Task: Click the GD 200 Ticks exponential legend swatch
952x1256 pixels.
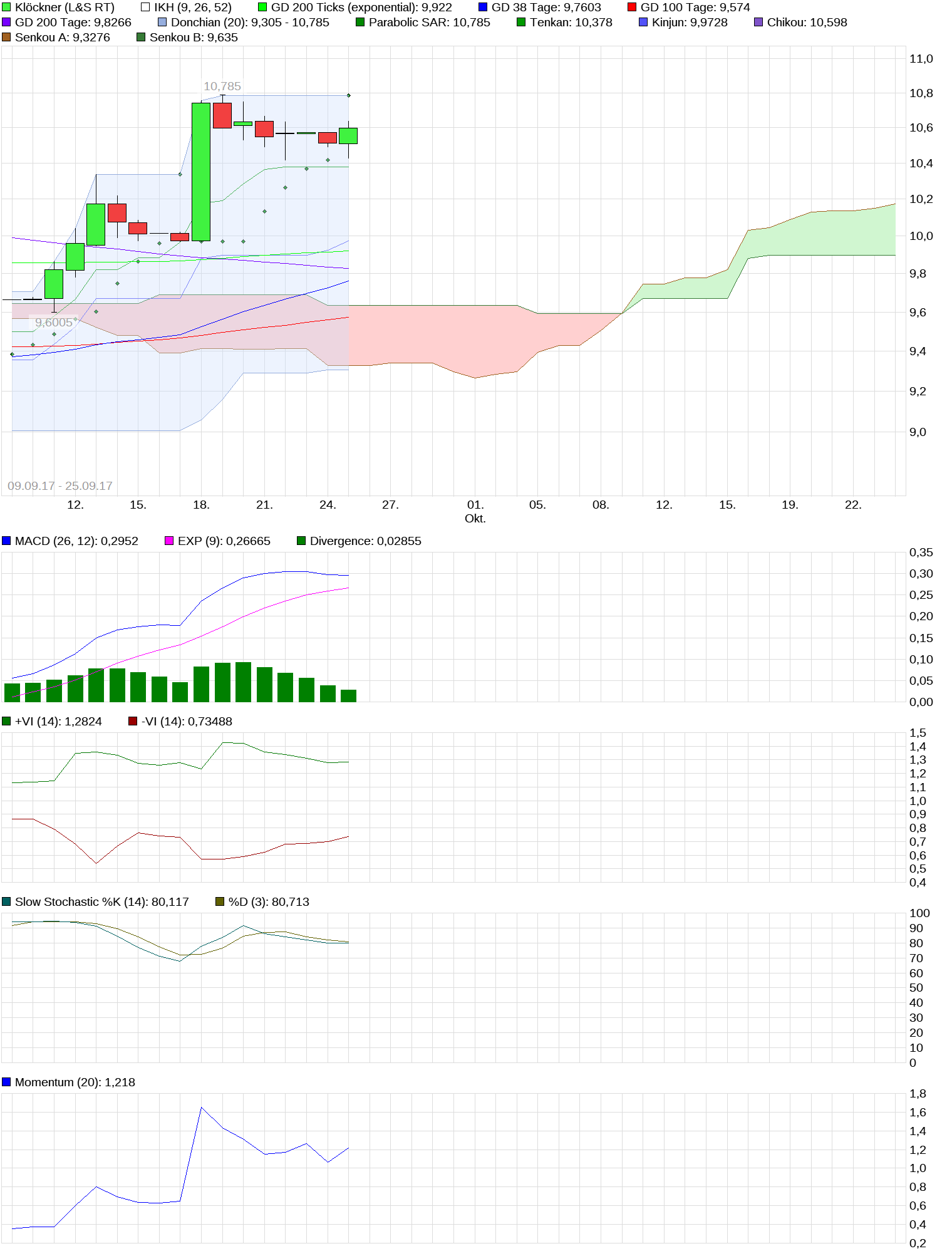Action: point(262,8)
